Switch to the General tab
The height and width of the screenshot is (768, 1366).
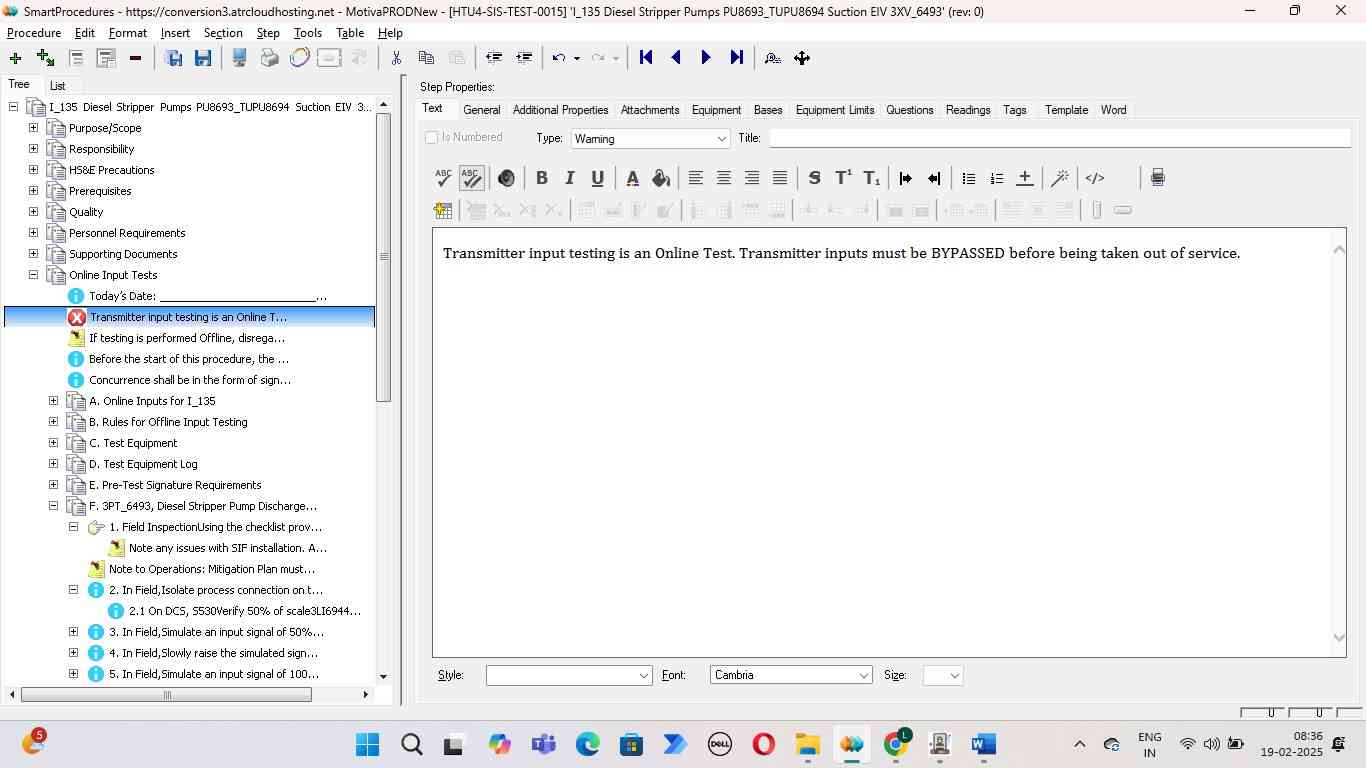coord(481,110)
